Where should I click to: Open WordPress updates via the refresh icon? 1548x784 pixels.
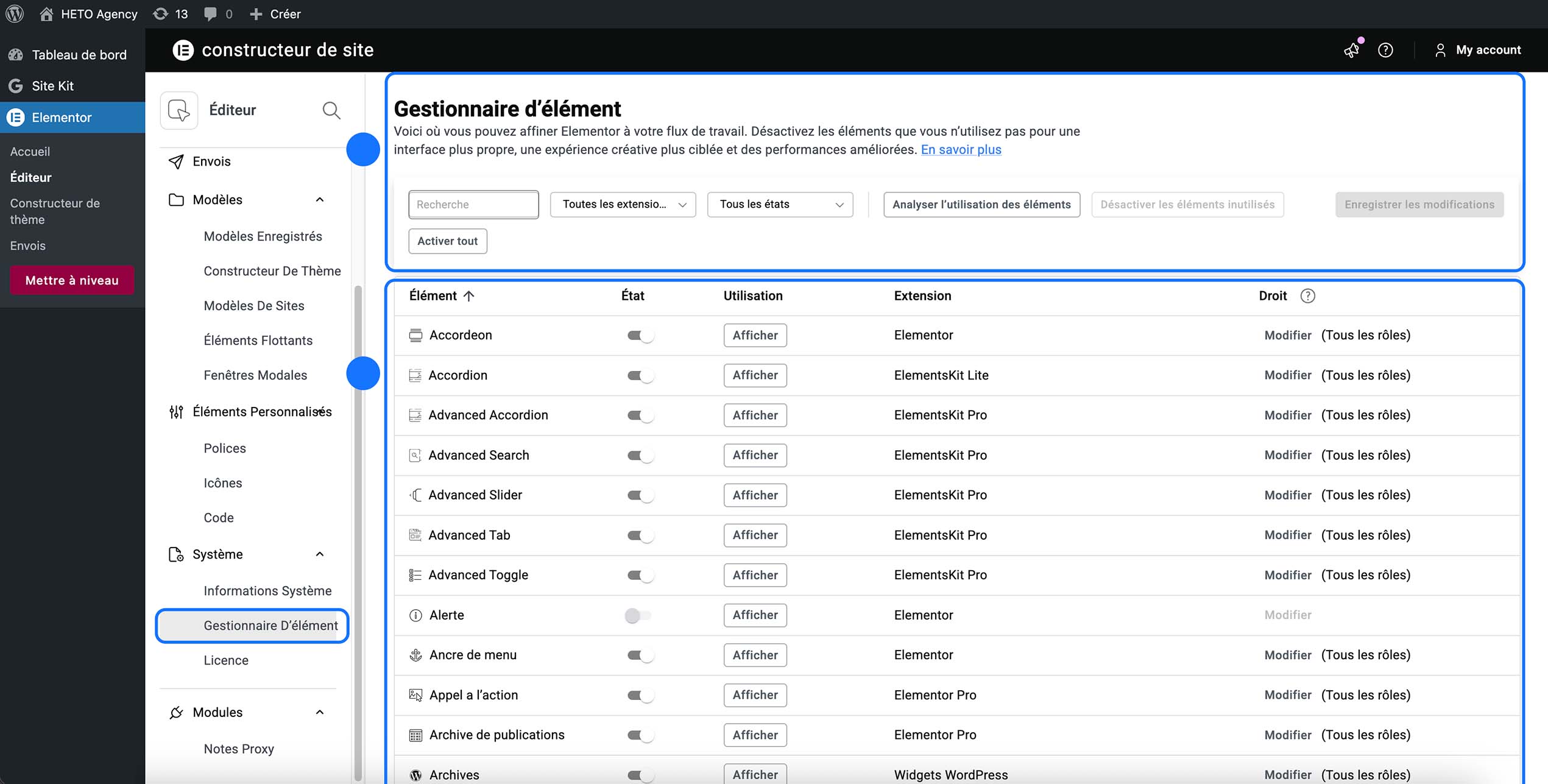(x=160, y=13)
